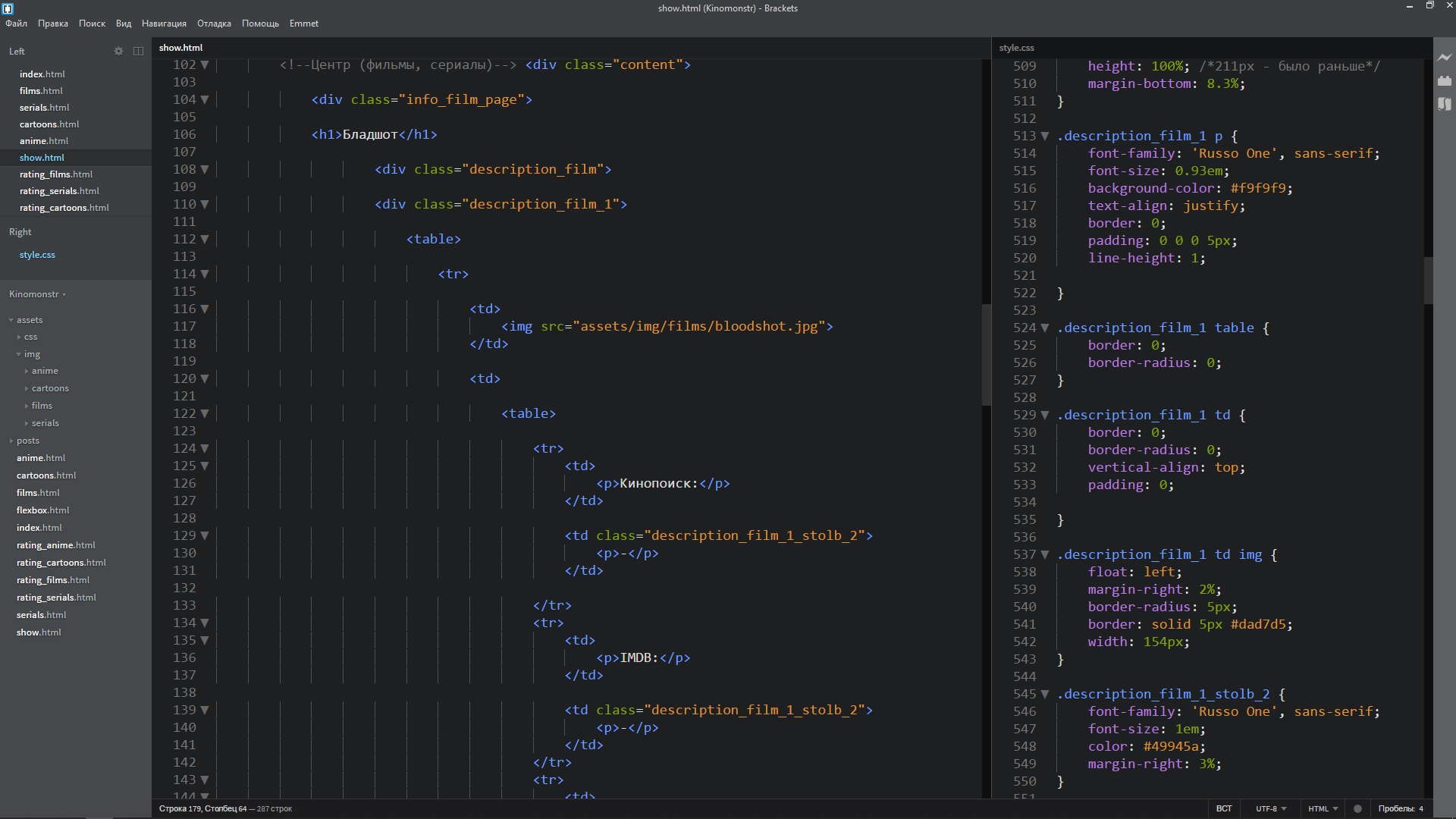Viewport: 1456px width, 819px height.
Task: Click the #dad7d5 border color value
Action: click(x=1258, y=624)
